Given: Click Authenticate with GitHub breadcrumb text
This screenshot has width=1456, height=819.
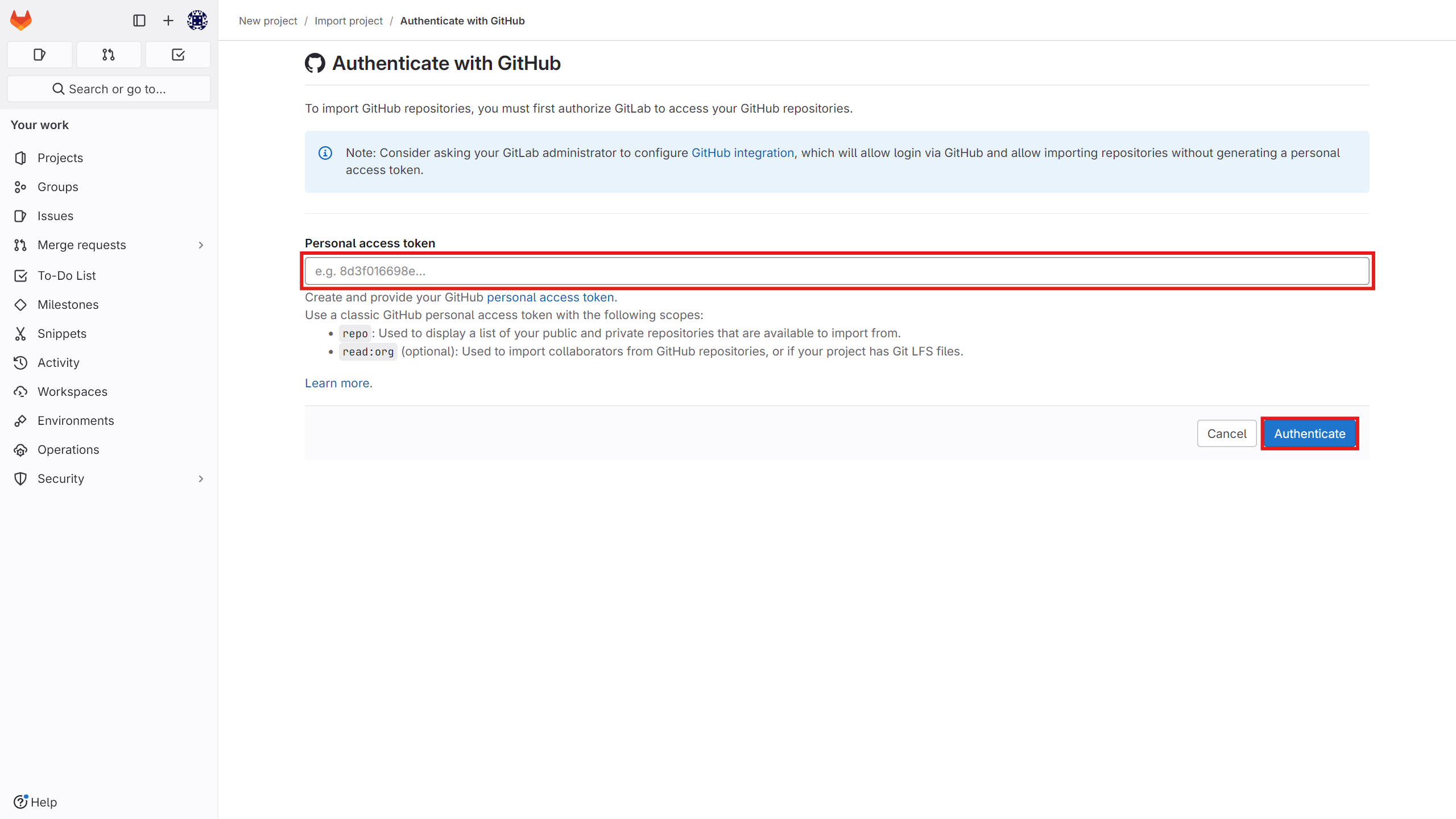Looking at the screenshot, I should (x=462, y=20).
